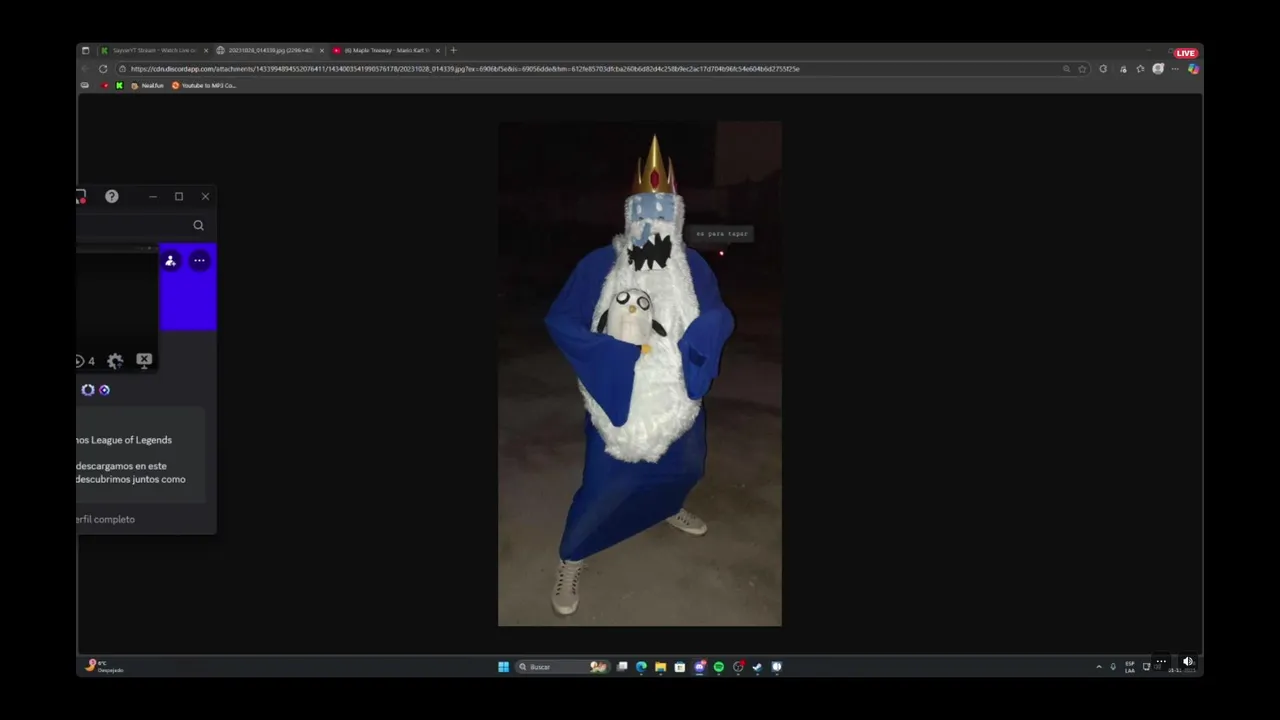Open File Explorer from taskbar

point(660,667)
